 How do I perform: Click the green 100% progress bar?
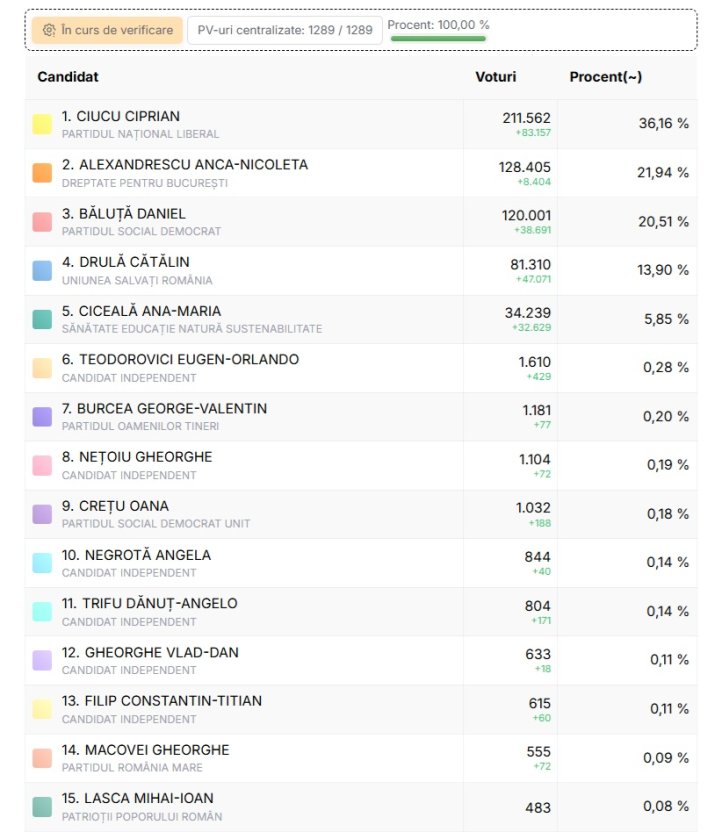tap(438, 39)
